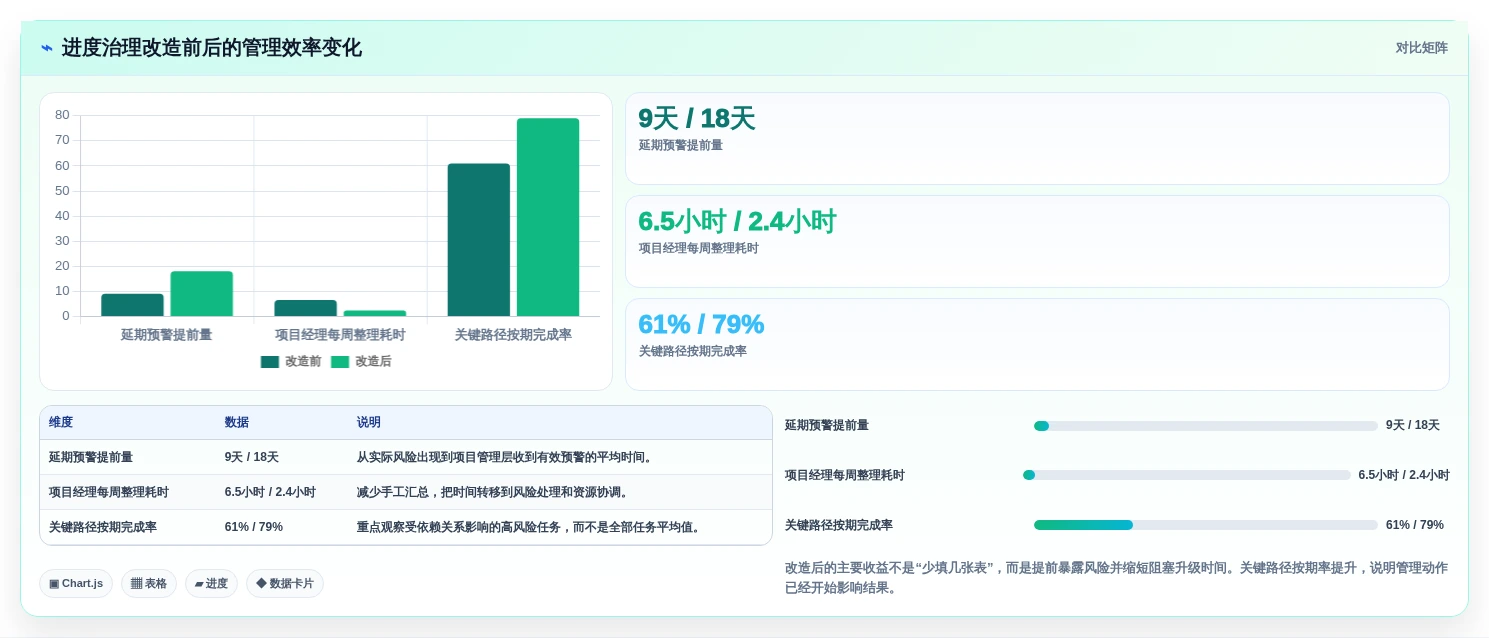1489x638 pixels.
Task: Click the lightning icon beside the dashboard title
Action: pos(47,48)
